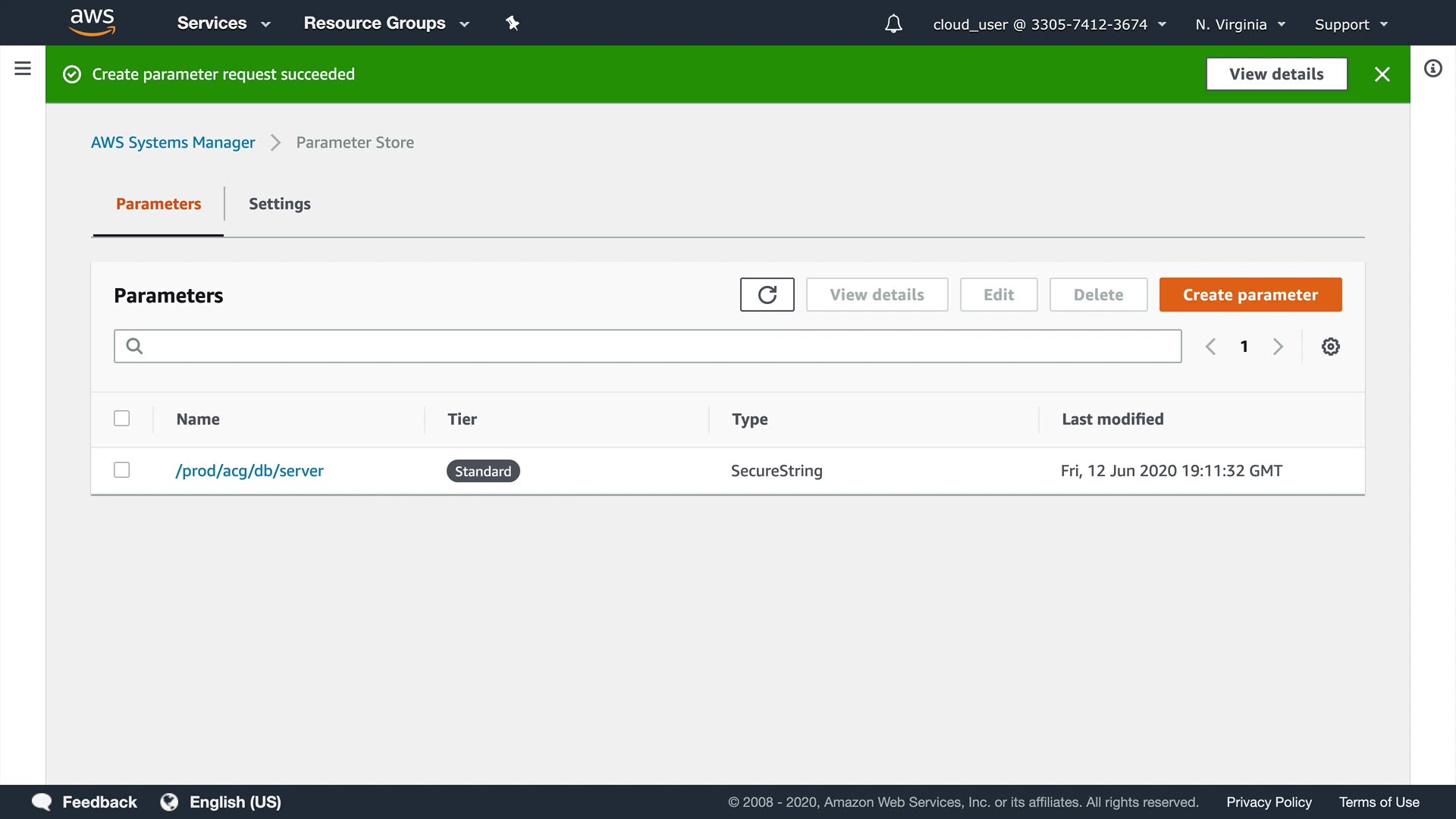Click the Create parameter button
Image resolution: width=1456 pixels, height=819 pixels.
point(1250,295)
